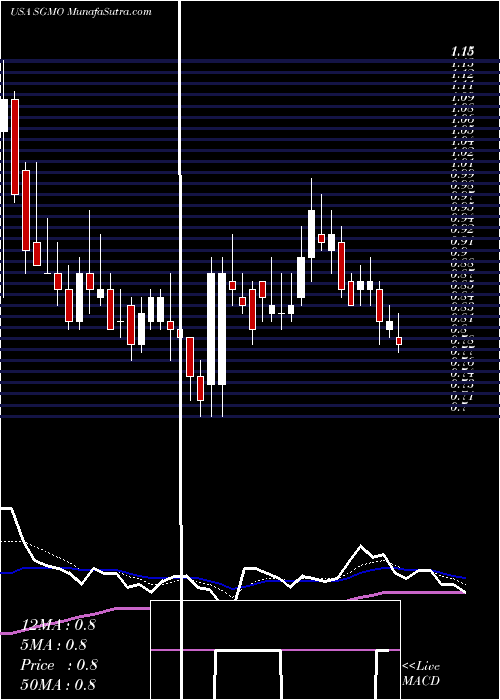500x700 pixels.
Task: Click the <<Live MACD label
Action: pos(421,673)
